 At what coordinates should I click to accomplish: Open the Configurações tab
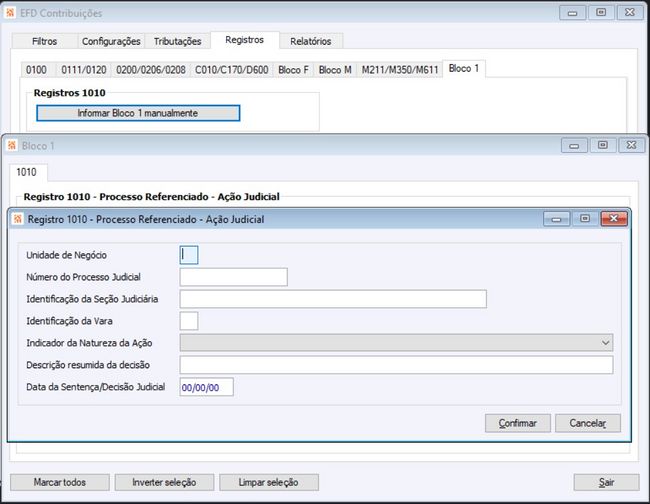[x=111, y=41]
